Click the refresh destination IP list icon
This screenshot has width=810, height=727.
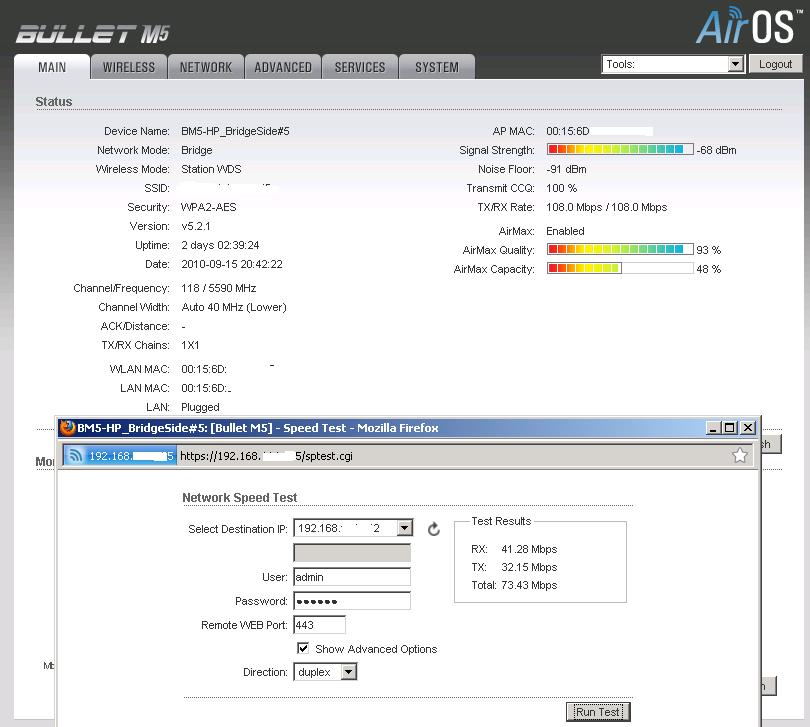tap(434, 529)
